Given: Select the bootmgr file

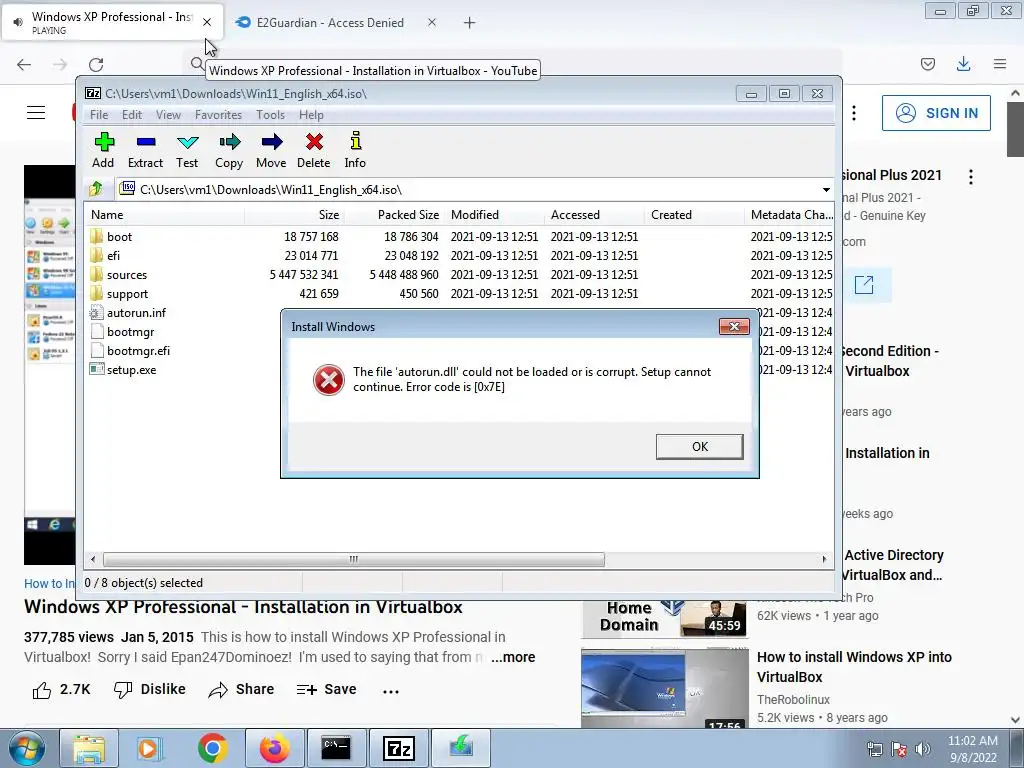Looking at the screenshot, I should [130, 332].
